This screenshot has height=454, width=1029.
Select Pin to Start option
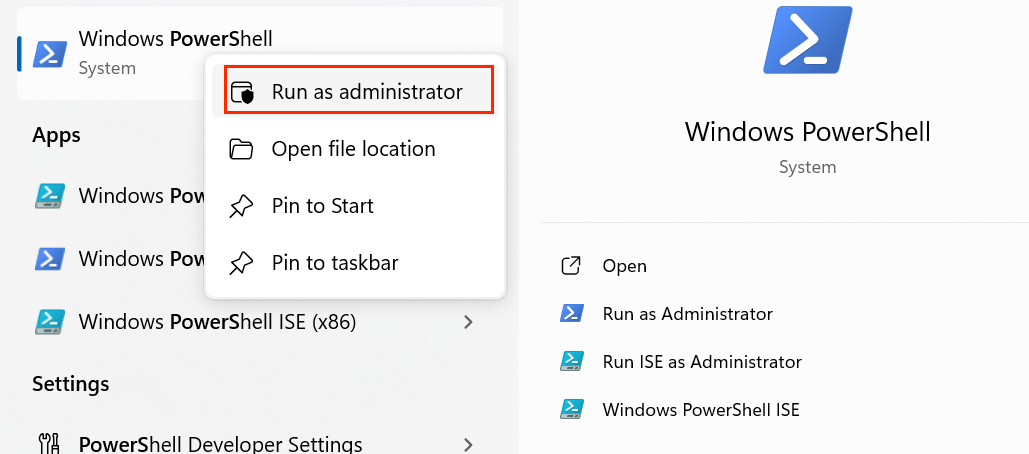(x=355, y=206)
